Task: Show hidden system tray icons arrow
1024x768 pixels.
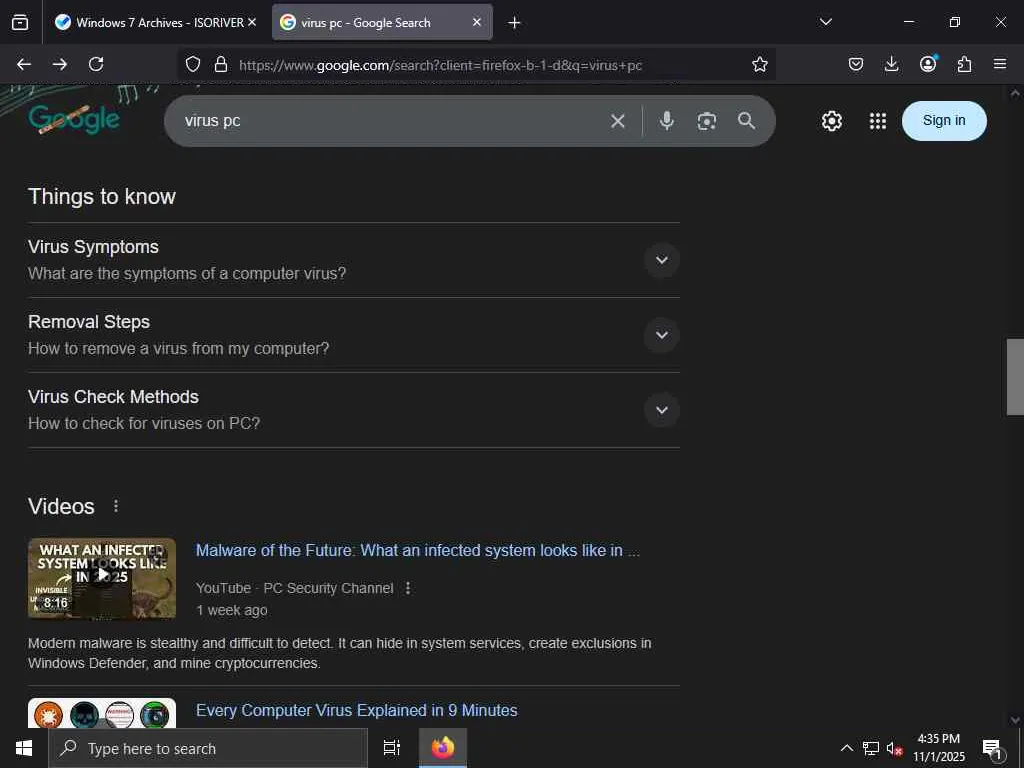Action: tap(846, 748)
